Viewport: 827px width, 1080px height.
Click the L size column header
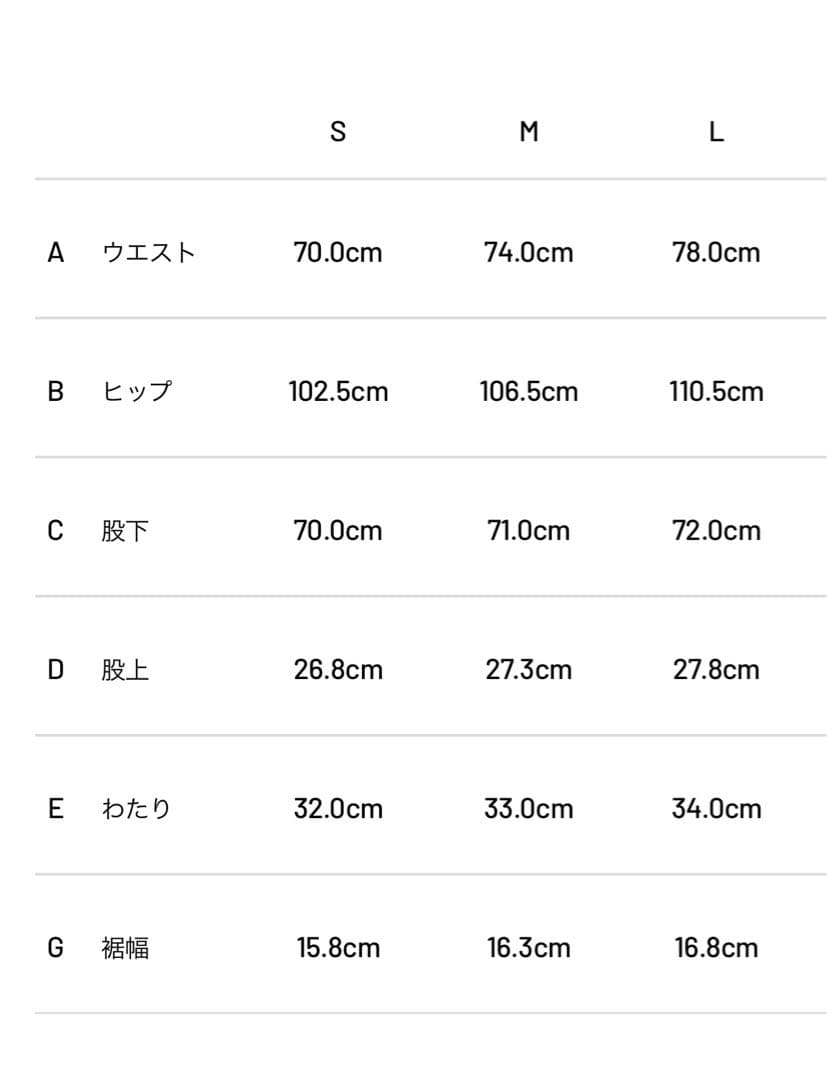point(716,131)
